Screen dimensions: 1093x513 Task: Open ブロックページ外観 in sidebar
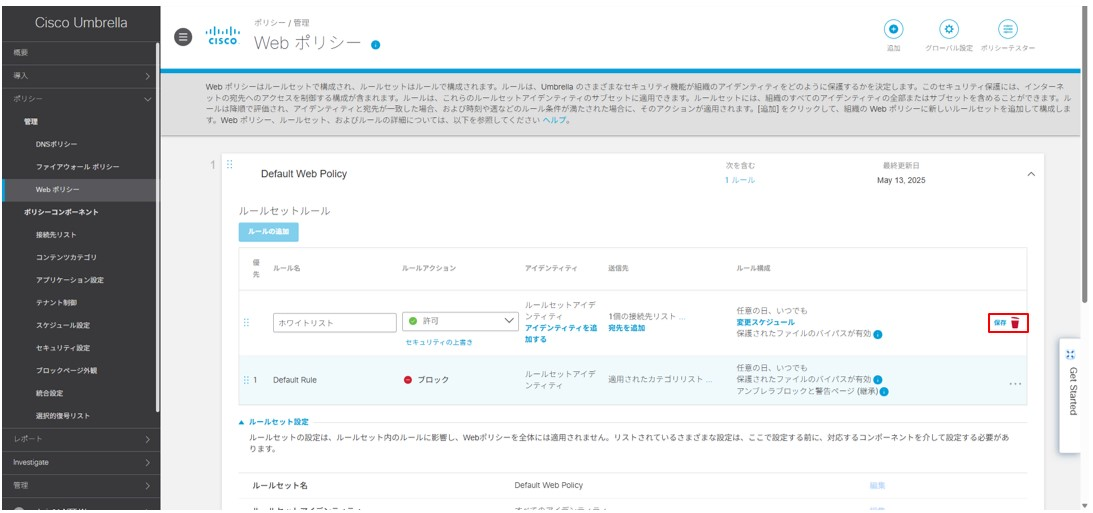click(66, 371)
